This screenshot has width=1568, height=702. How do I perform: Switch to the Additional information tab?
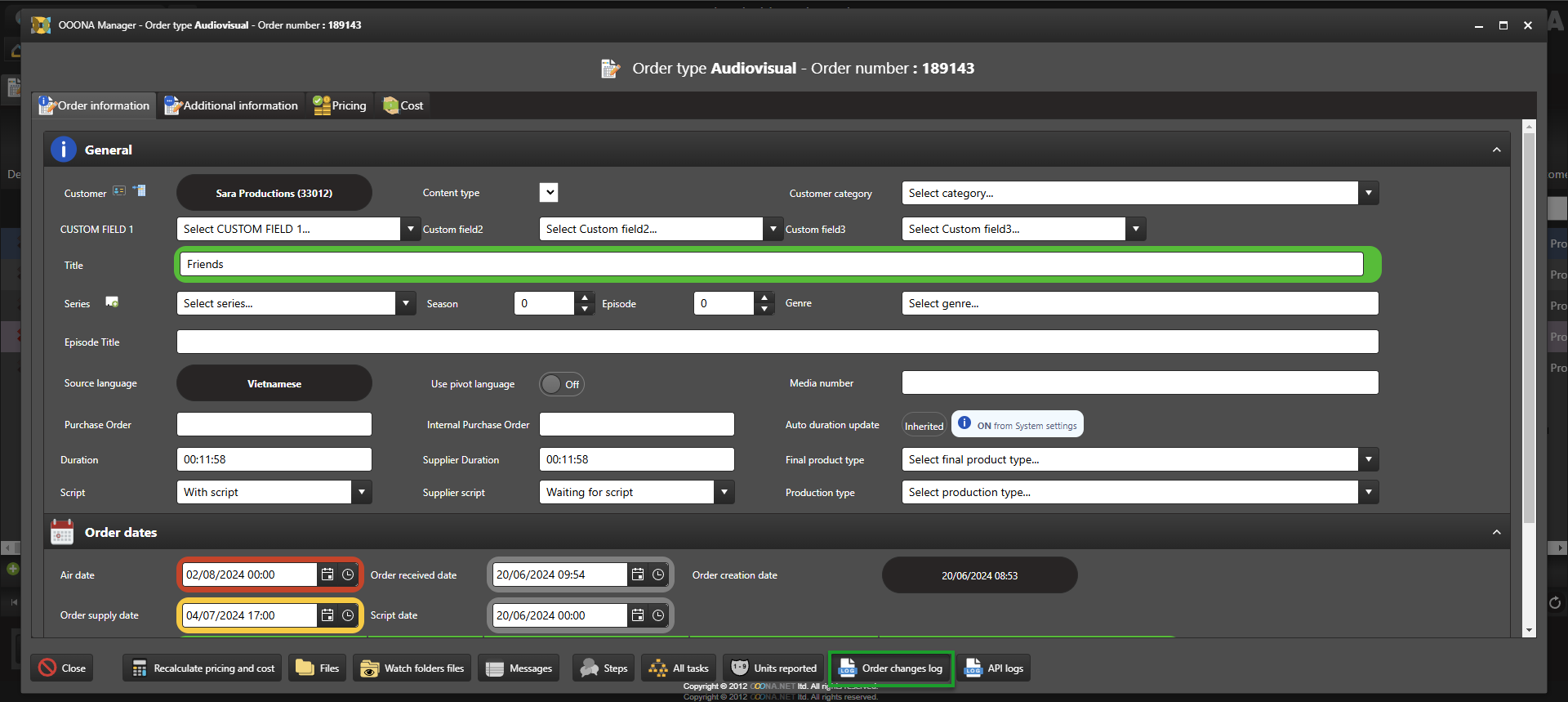[x=232, y=105]
